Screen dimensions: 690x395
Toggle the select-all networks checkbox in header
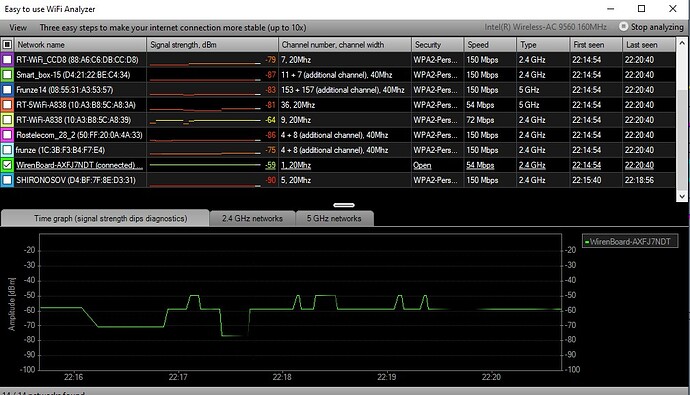(7, 44)
